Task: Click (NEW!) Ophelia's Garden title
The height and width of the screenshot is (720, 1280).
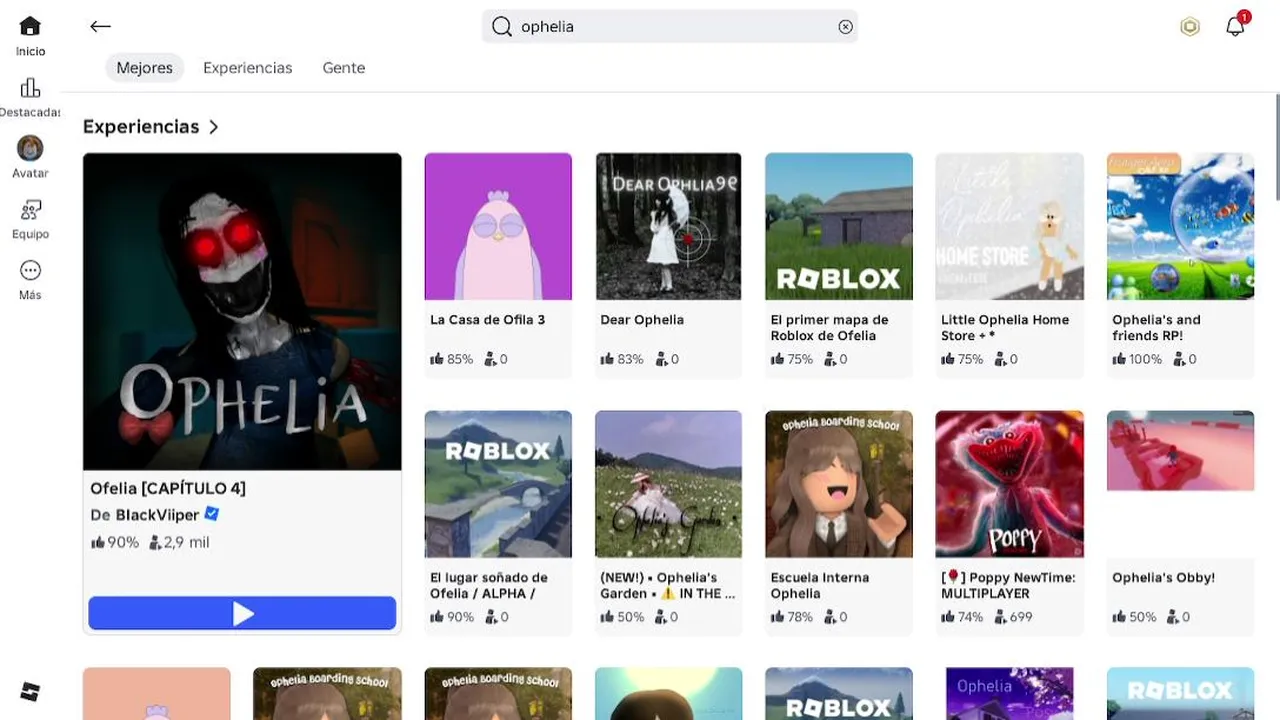Action: 668,585
